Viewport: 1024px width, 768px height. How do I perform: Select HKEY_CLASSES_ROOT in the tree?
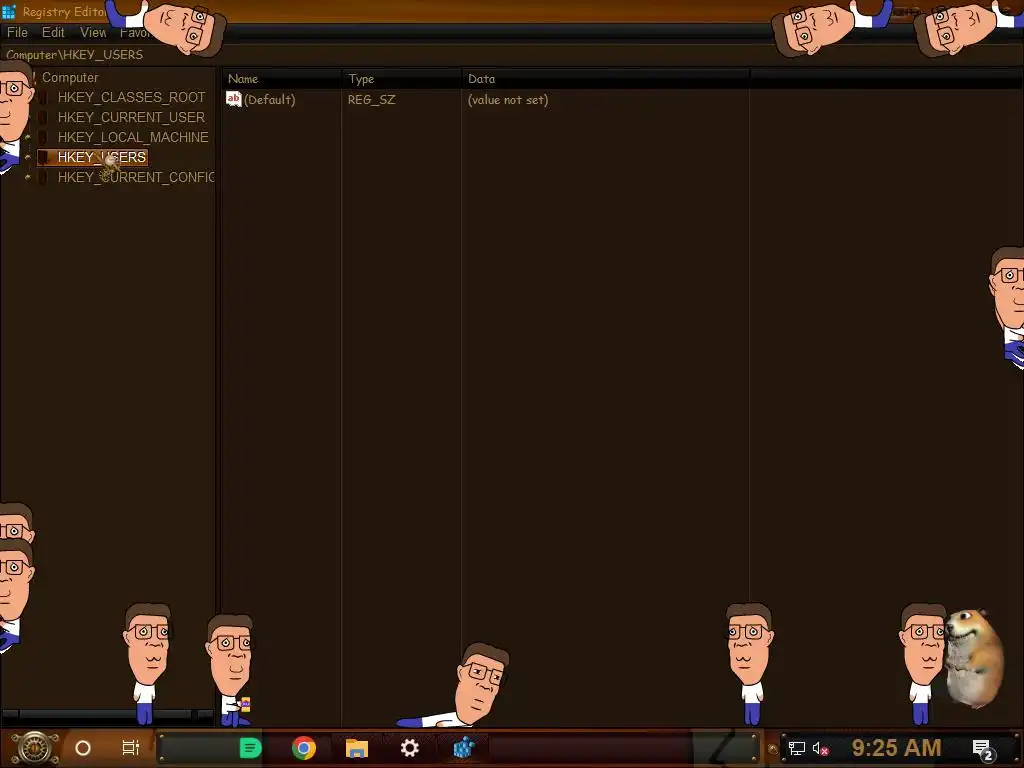[x=131, y=97]
